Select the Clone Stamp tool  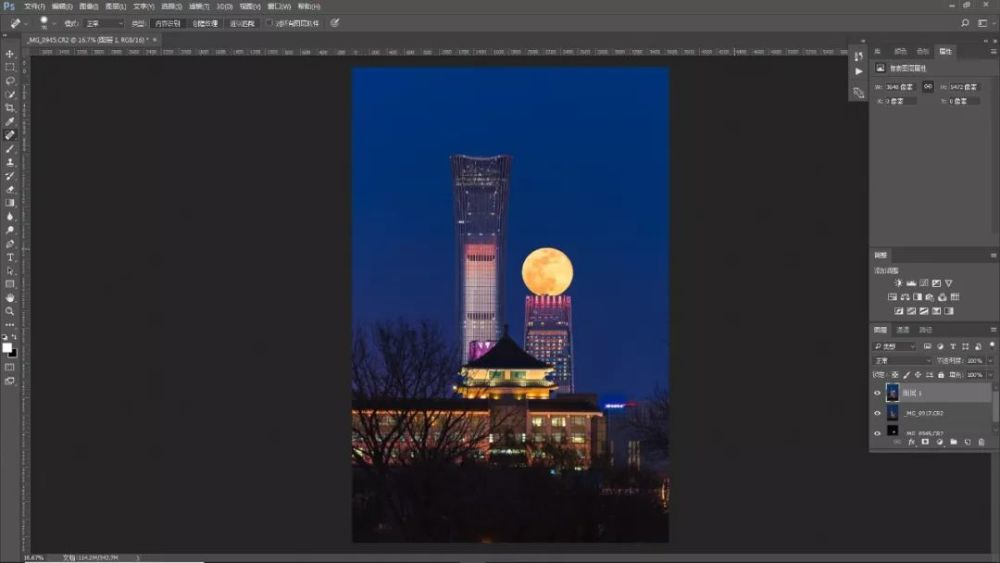point(10,162)
